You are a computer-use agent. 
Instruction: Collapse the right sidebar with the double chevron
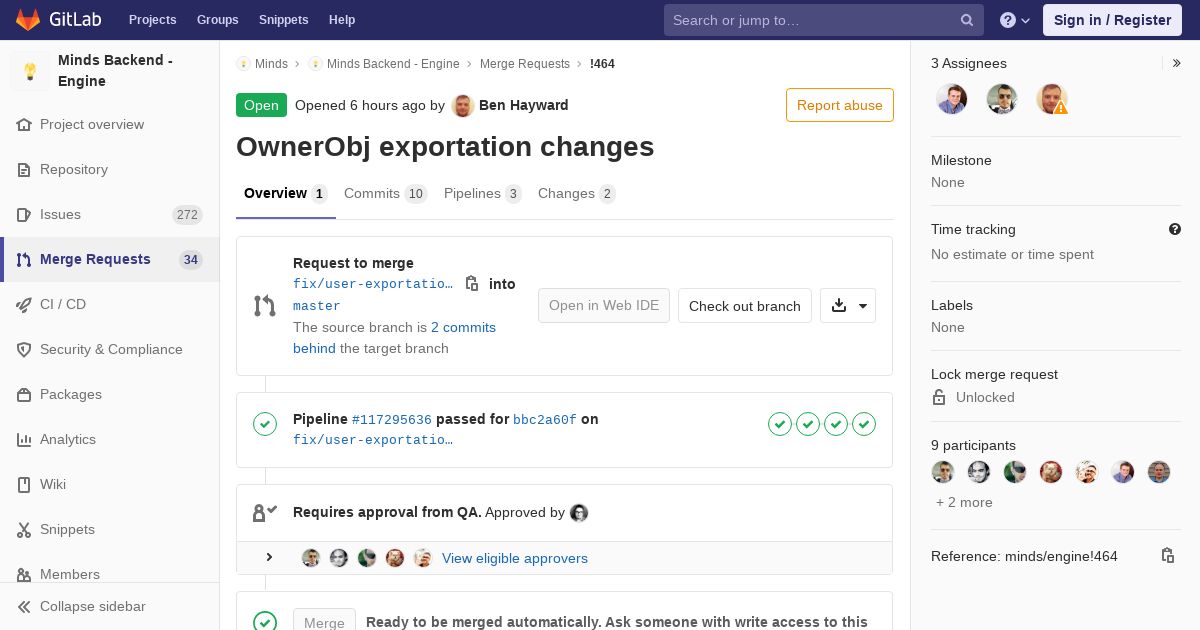point(1177,63)
